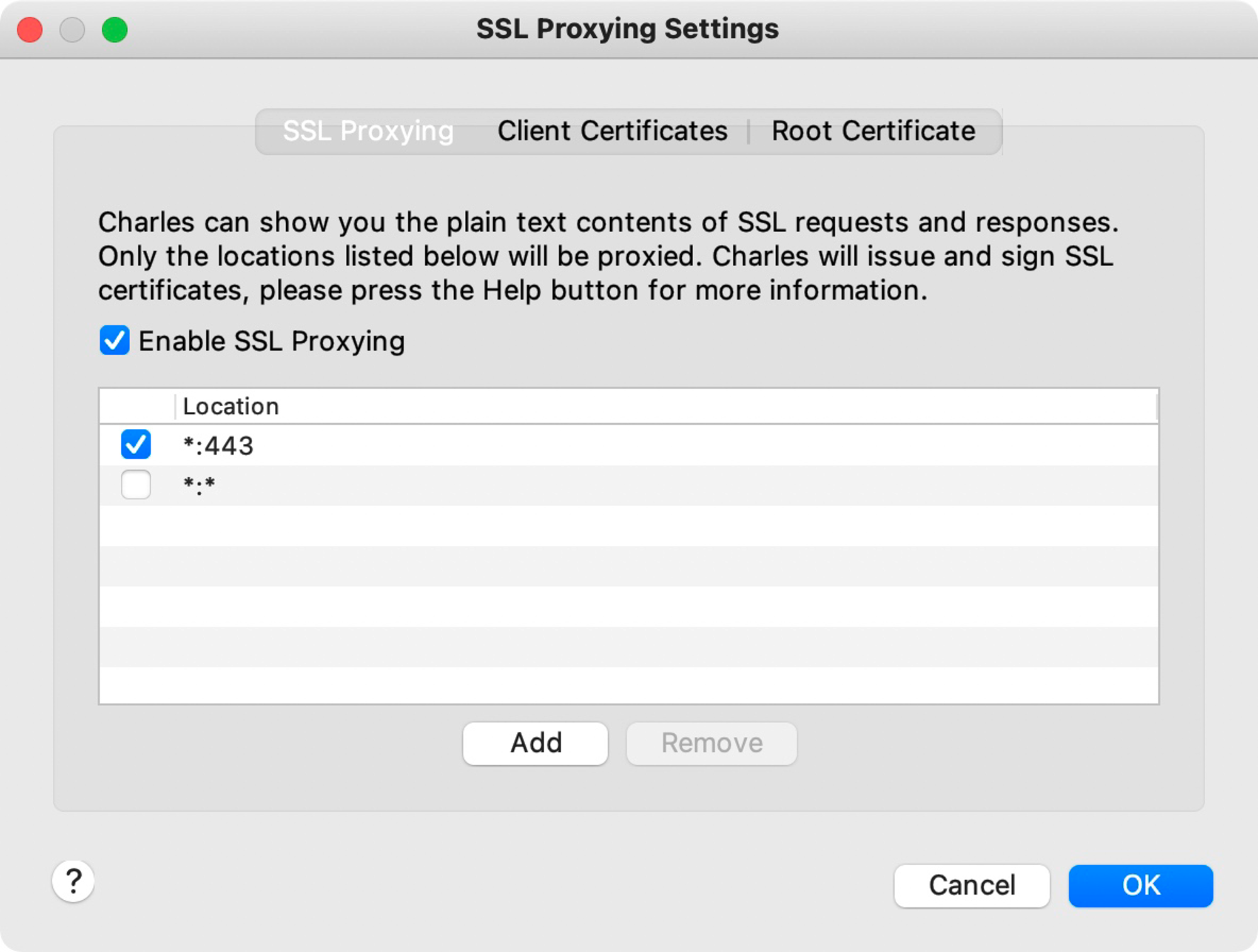Click the Location column header
1258x952 pixels.
tap(665, 406)
